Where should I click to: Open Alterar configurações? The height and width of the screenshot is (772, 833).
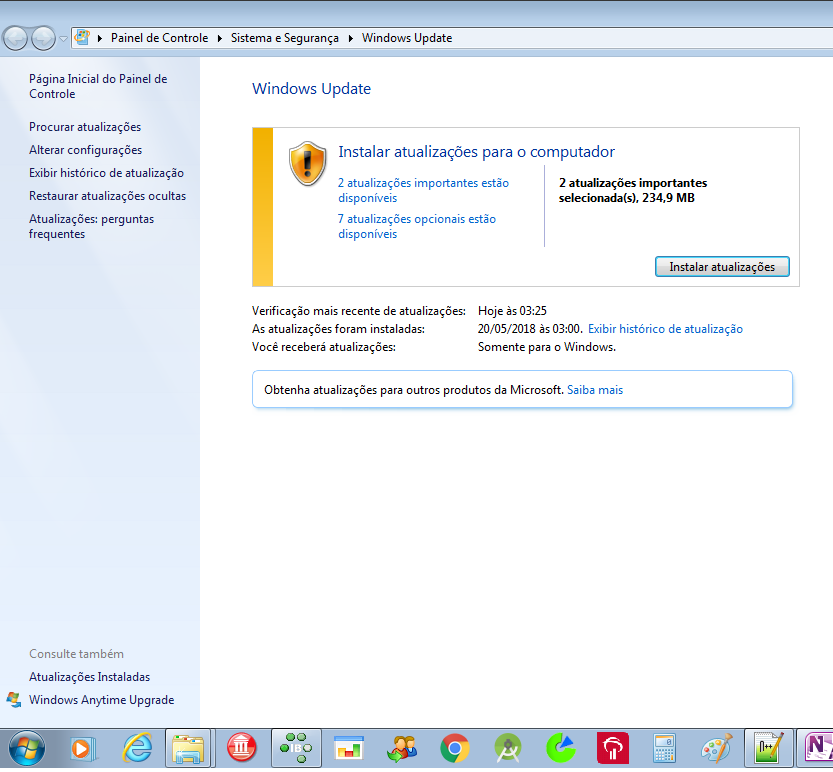(x=86, y=150)
